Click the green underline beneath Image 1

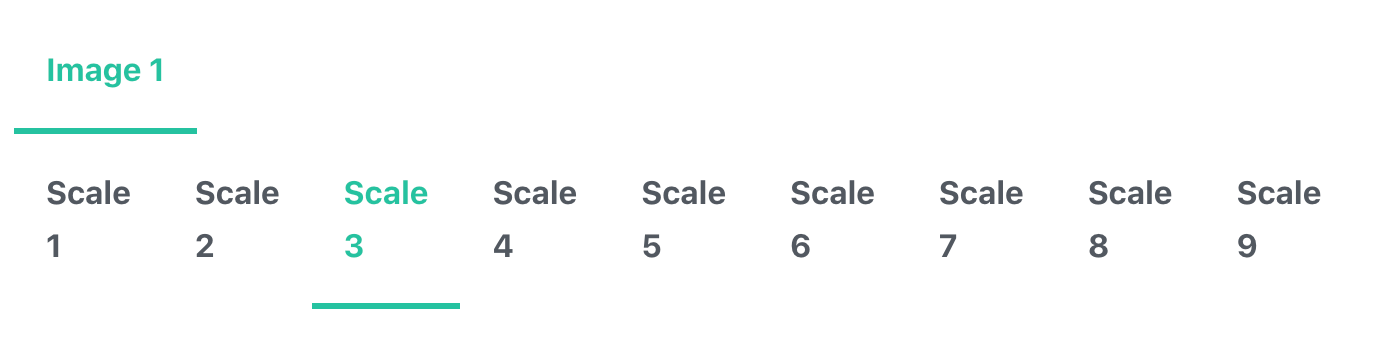coord(105,130)
